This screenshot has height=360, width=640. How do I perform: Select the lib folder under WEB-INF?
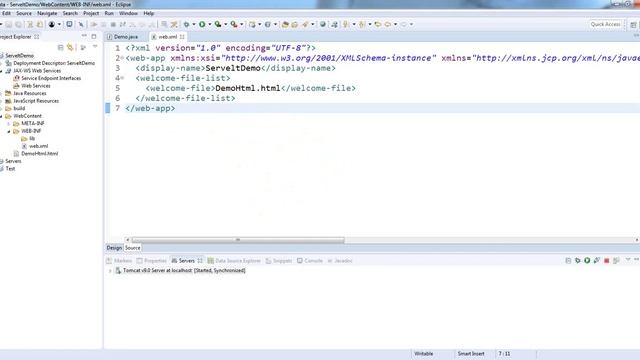[32, 139]
